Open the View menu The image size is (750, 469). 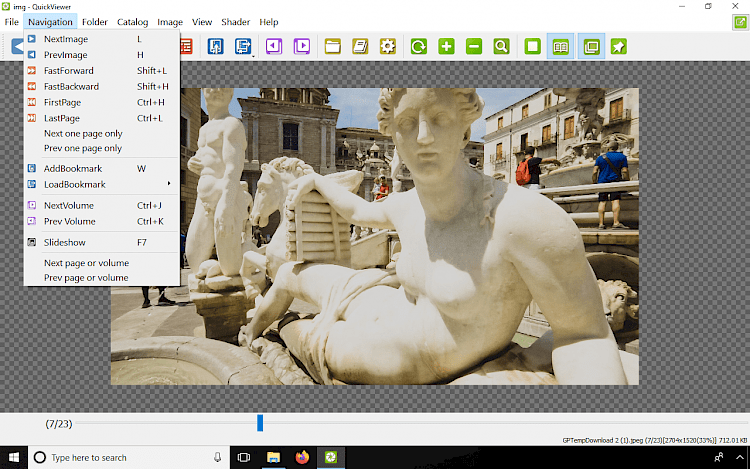coord(202,22)
